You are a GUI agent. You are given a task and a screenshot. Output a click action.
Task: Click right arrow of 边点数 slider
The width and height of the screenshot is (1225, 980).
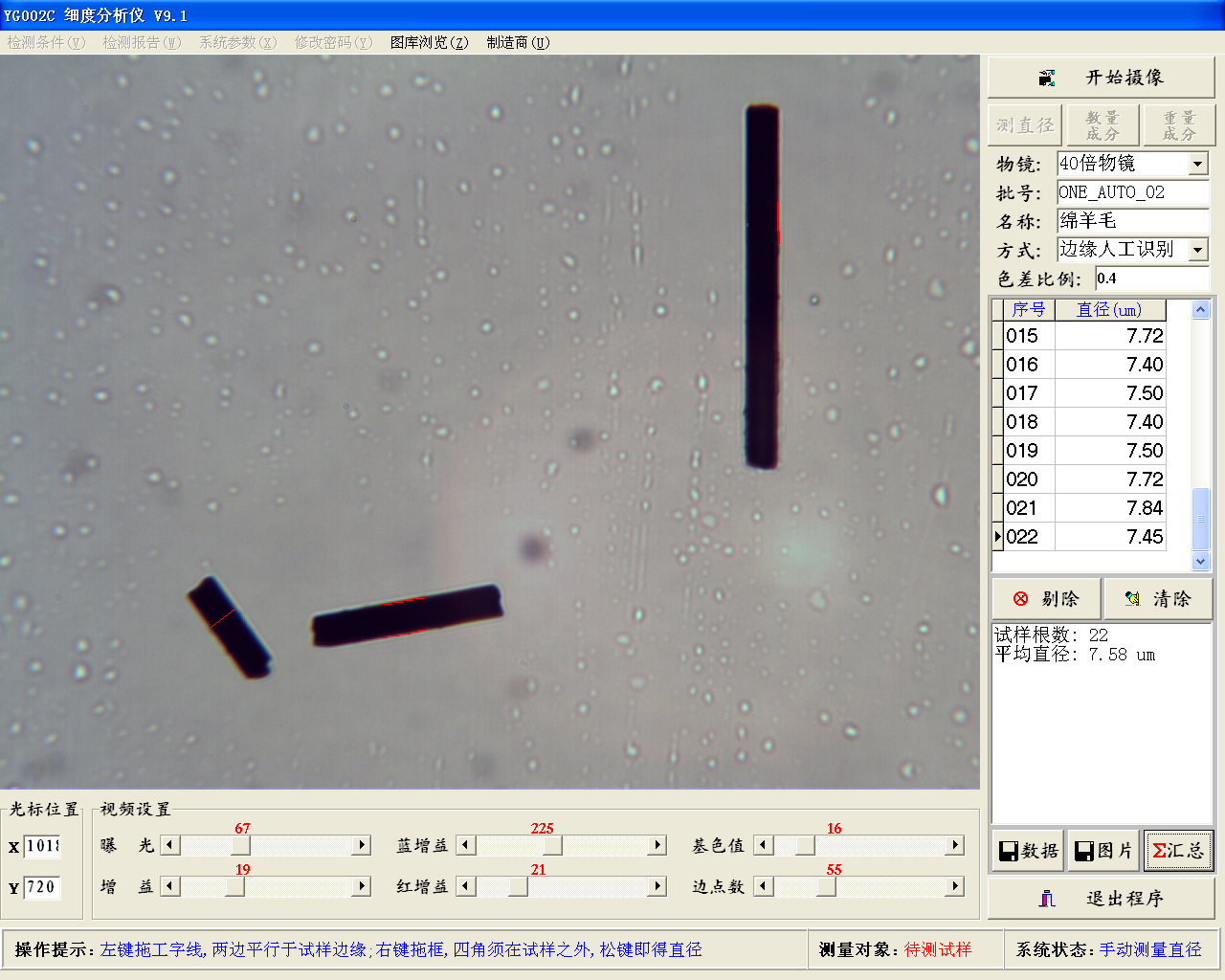(x=954, y=886)
